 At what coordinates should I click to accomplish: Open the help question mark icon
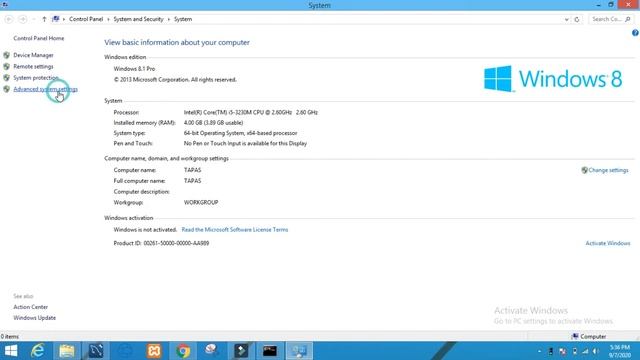point(635,33)
